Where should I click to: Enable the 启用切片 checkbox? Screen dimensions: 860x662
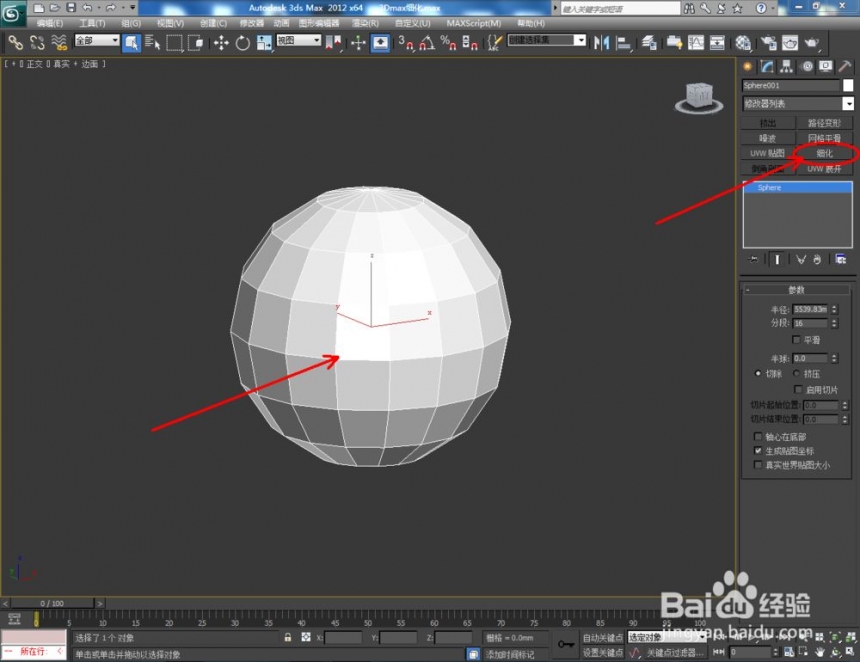[798, 389]
